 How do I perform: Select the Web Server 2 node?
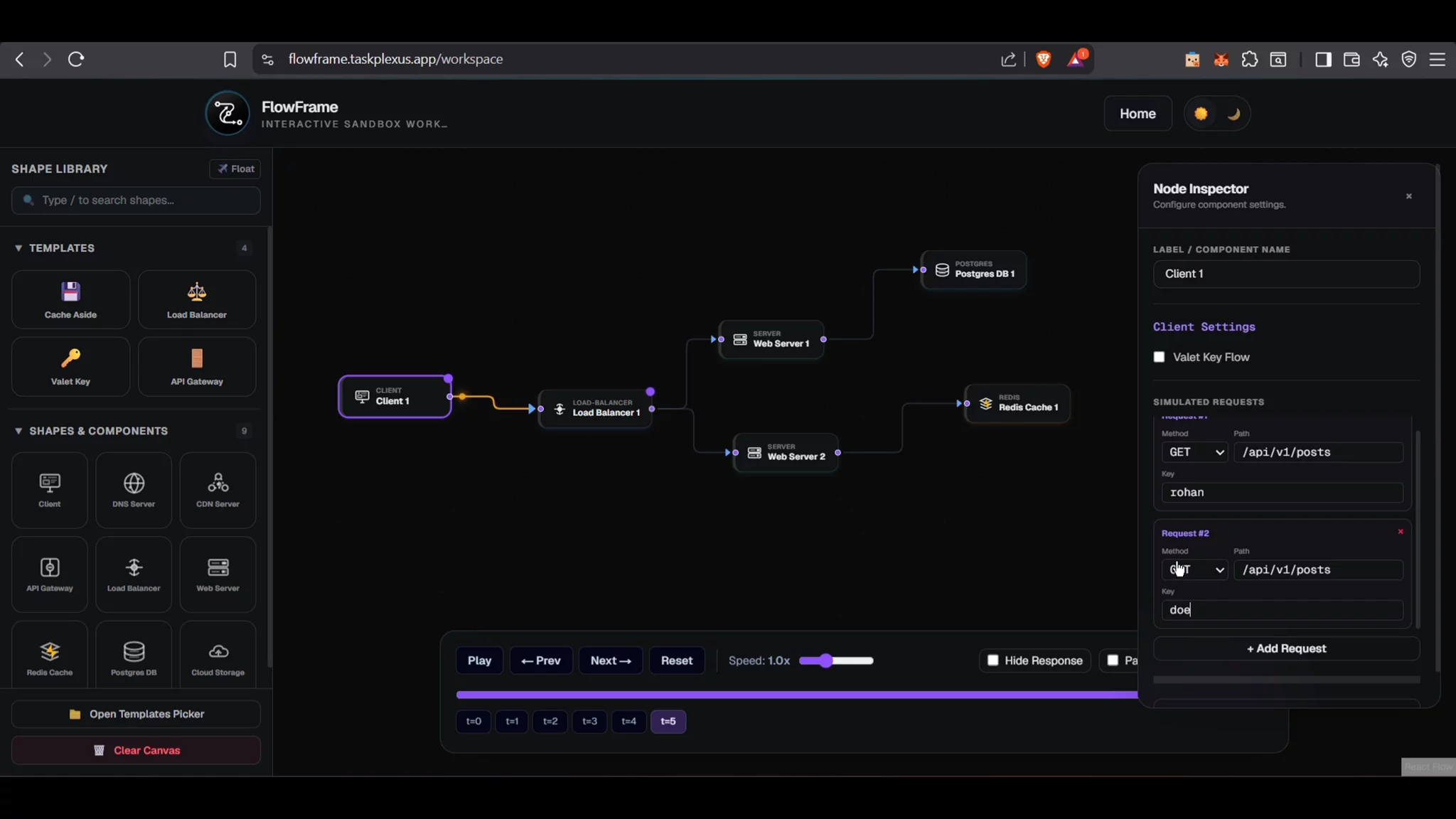(x=786, y=452)
